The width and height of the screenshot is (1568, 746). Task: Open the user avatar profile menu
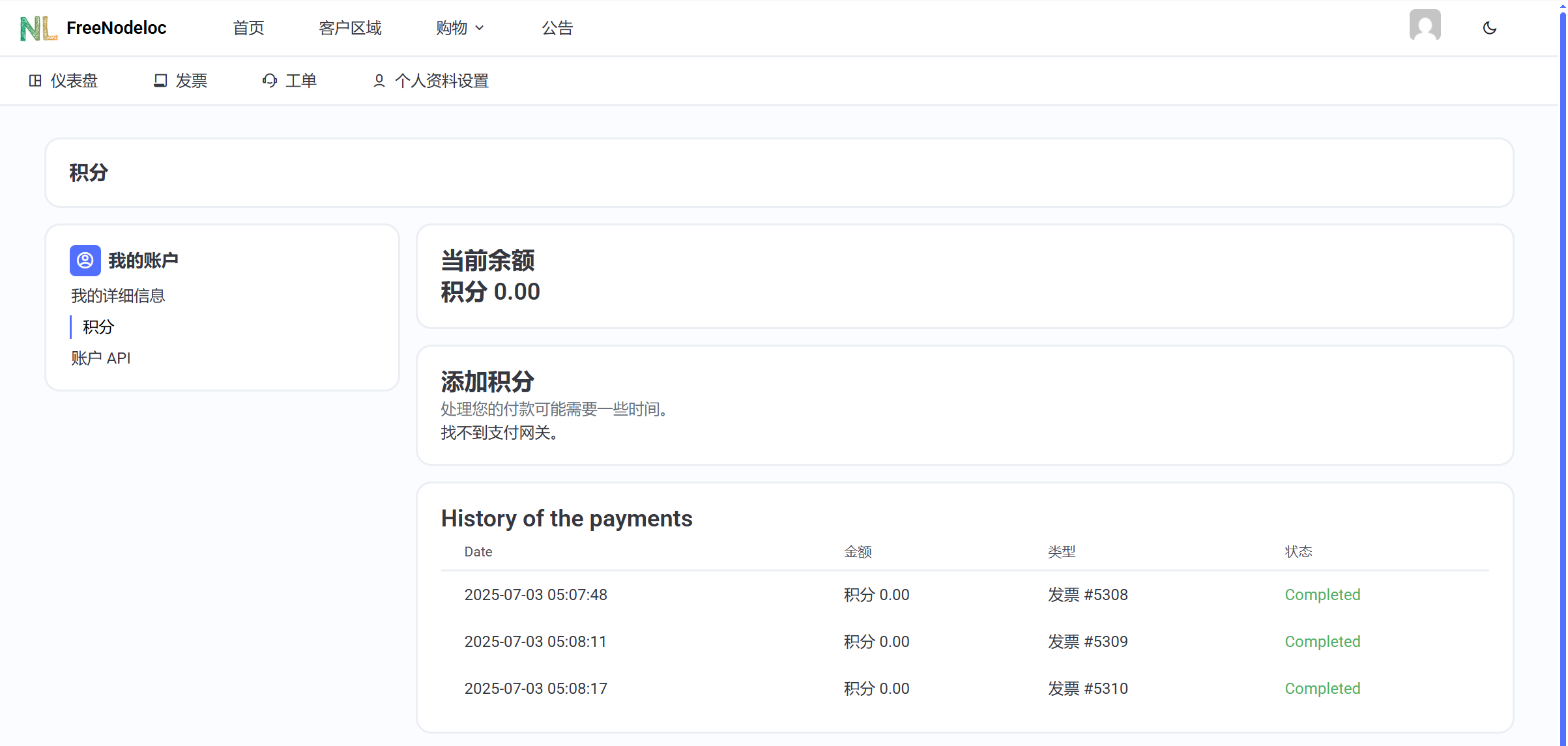[1425, 25]
